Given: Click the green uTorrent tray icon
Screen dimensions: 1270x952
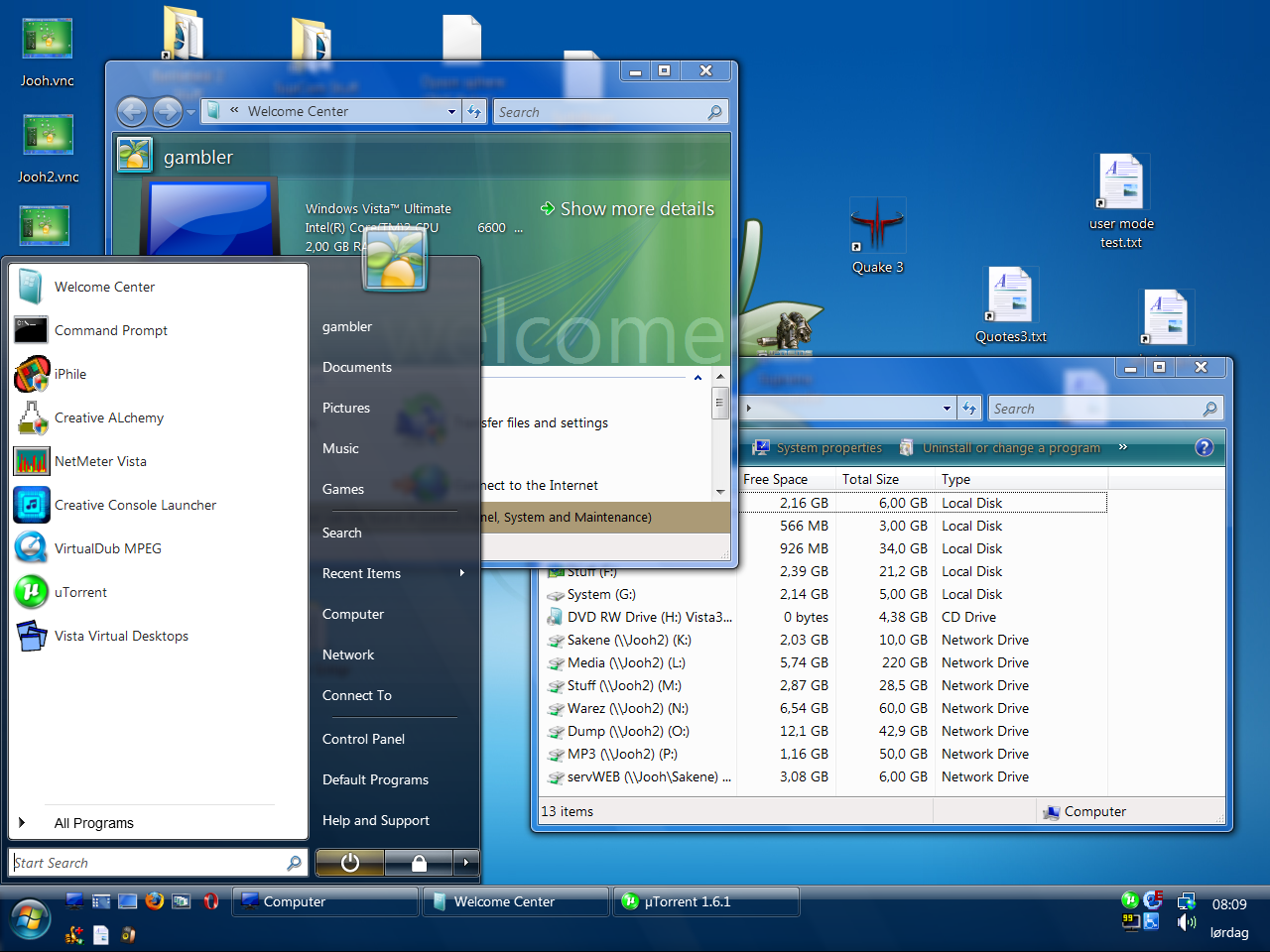Looking at the screenshot, I should (1130, 900).
